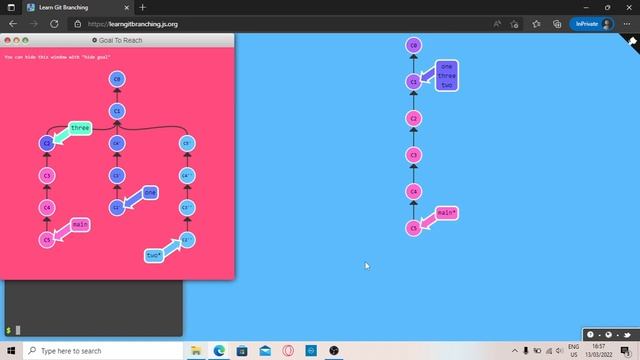
Task: Open Microsoft Store from taskbar
Action: [242, 351]
